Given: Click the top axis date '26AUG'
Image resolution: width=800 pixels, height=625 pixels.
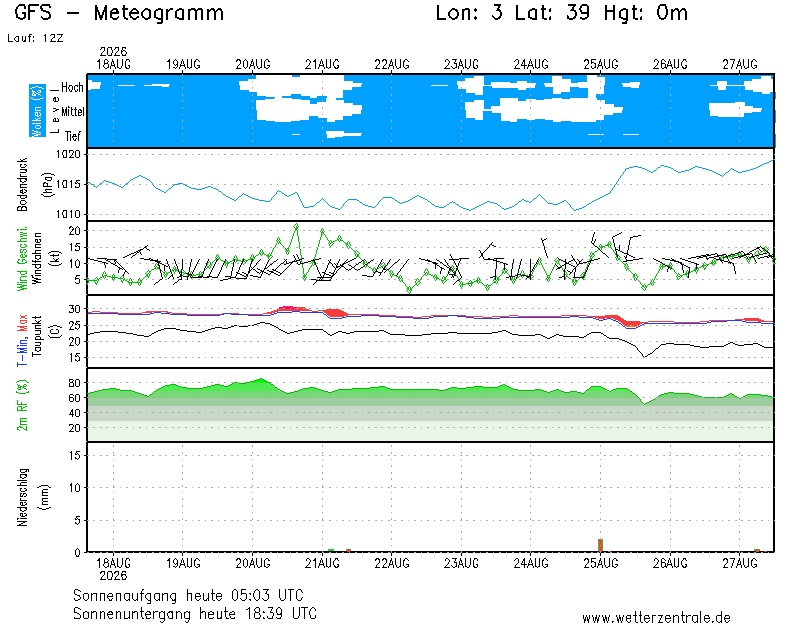Looking at the screenshot, I should 670,64.
